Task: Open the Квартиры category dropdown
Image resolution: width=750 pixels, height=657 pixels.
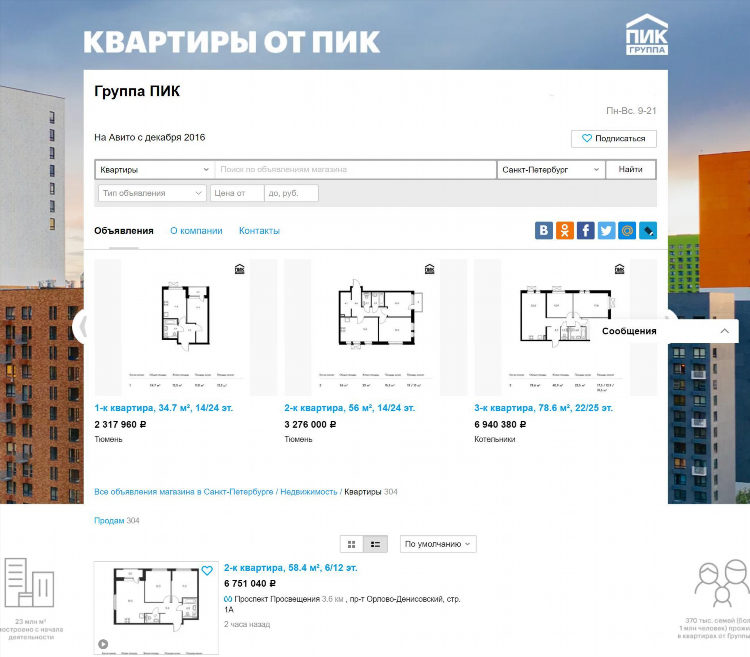Action: (x=154, y=170)
